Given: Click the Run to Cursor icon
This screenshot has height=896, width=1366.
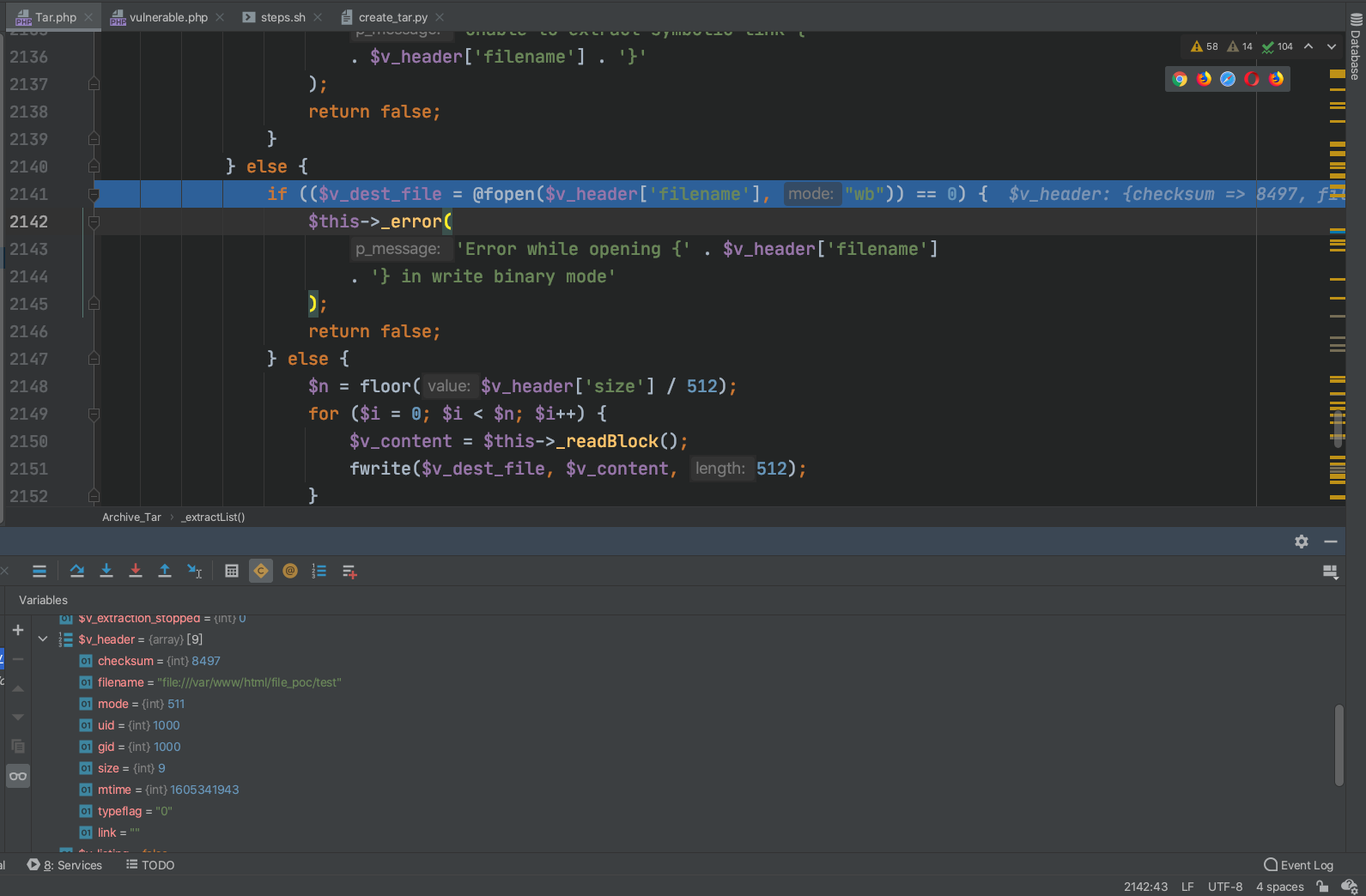Looking at the screenshot, I should [195, 572].
